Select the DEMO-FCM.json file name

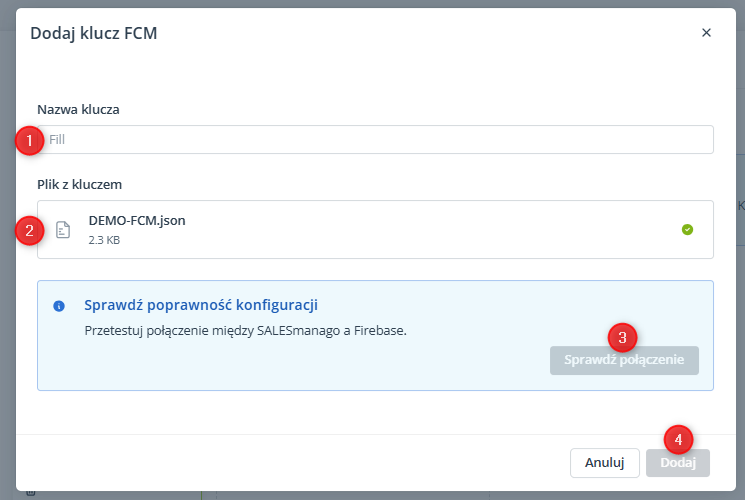pos(137,221)
